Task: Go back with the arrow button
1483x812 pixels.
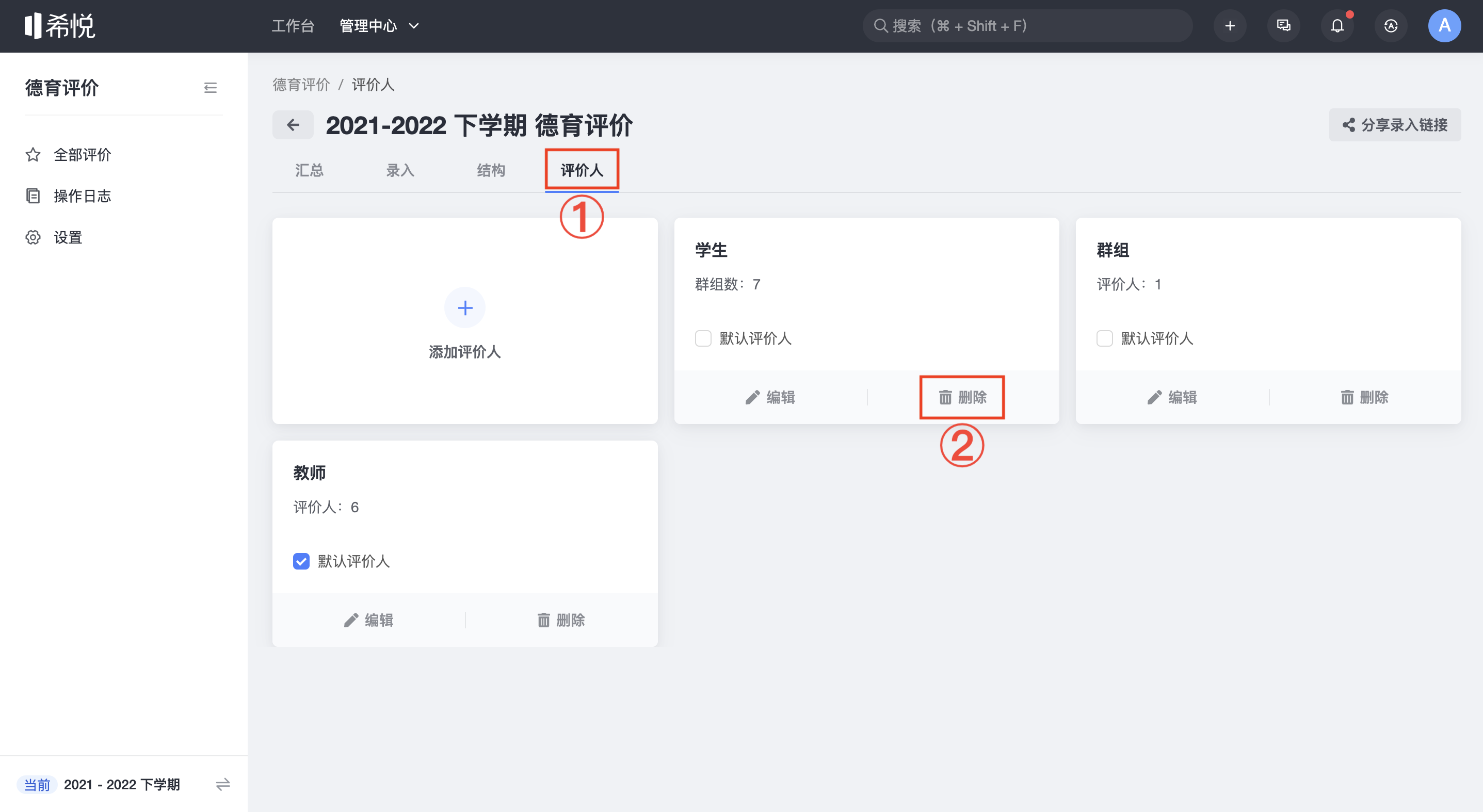Action: tap(293, 125)
